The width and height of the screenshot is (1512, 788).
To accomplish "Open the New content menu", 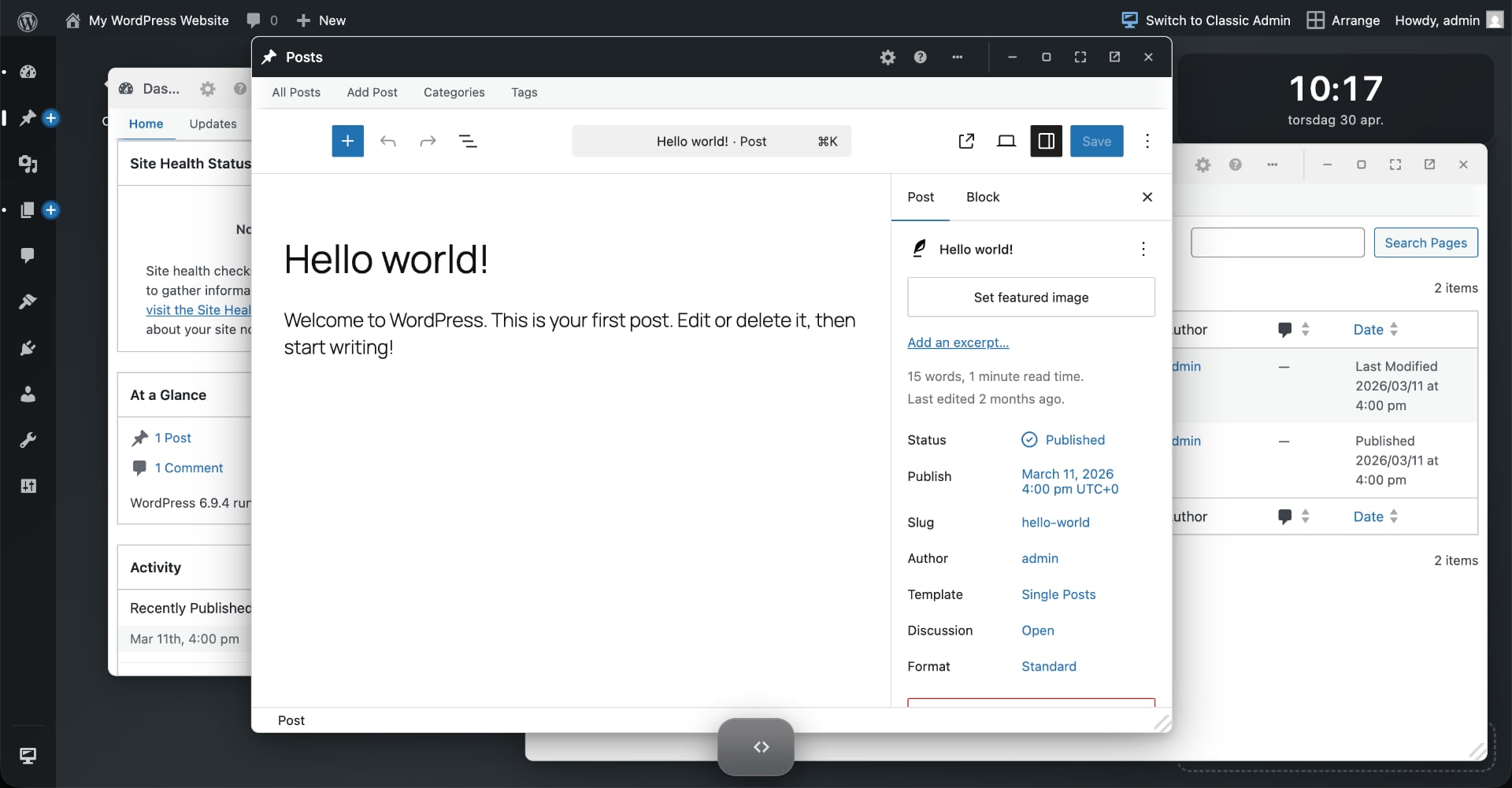I will 321,20.
